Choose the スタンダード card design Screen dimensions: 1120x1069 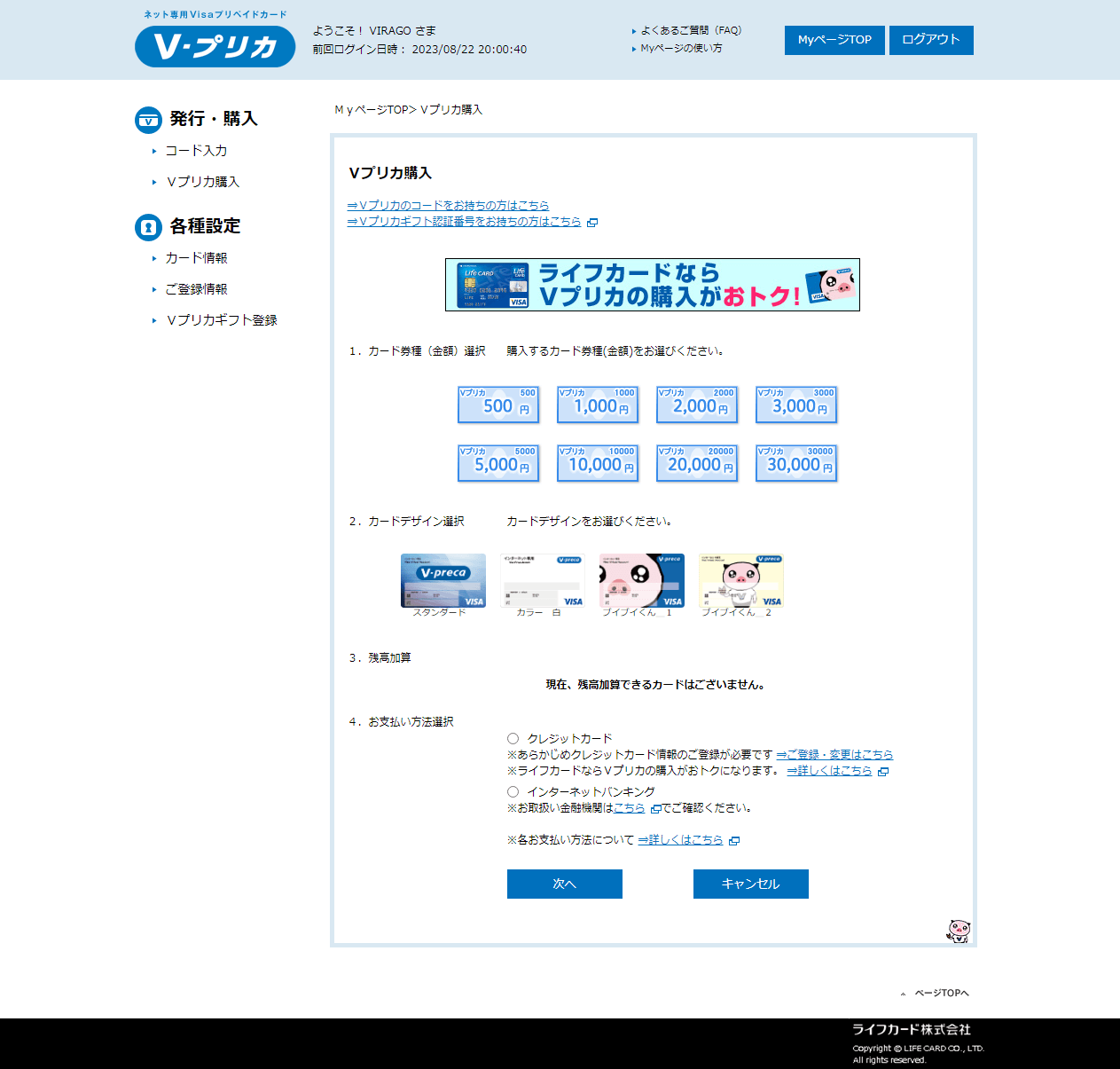click(443, 581)
